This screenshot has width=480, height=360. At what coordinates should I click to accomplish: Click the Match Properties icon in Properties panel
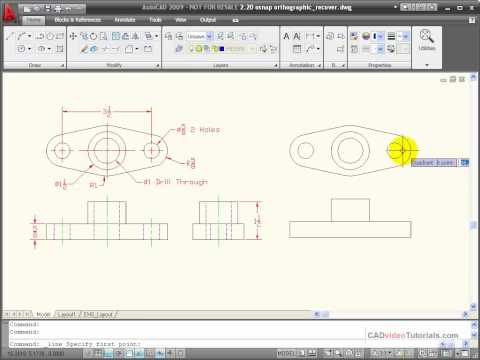click(x=354, y=36)
